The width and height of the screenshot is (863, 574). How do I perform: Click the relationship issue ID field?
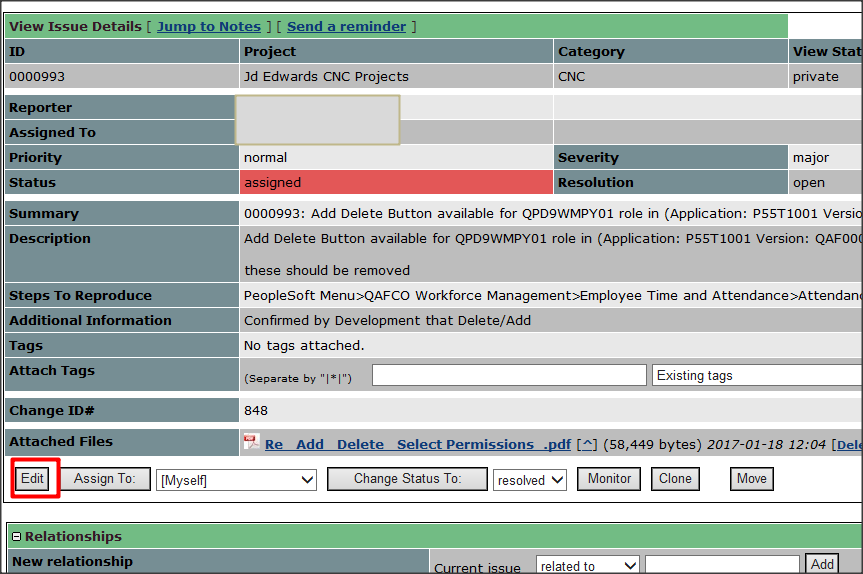(721, 566)
